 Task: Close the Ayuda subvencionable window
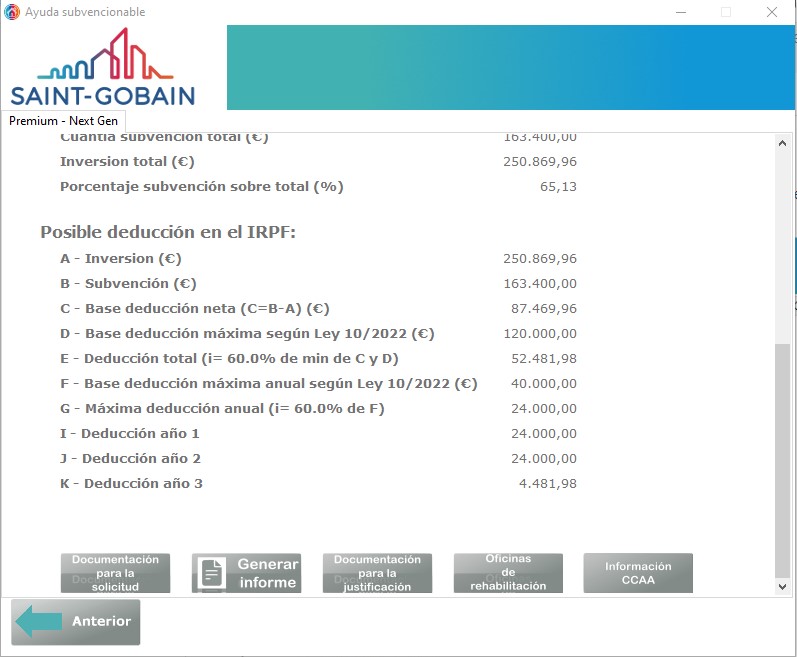[772, 12]
